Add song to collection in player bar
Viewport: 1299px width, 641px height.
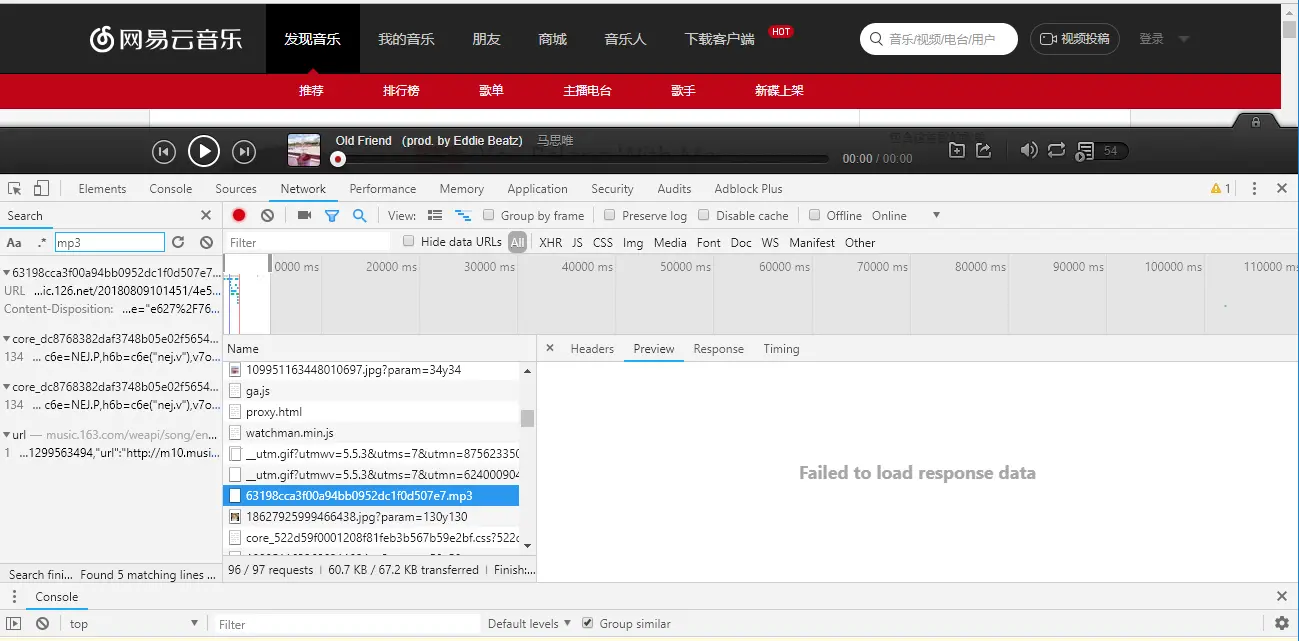click(957, 150)
